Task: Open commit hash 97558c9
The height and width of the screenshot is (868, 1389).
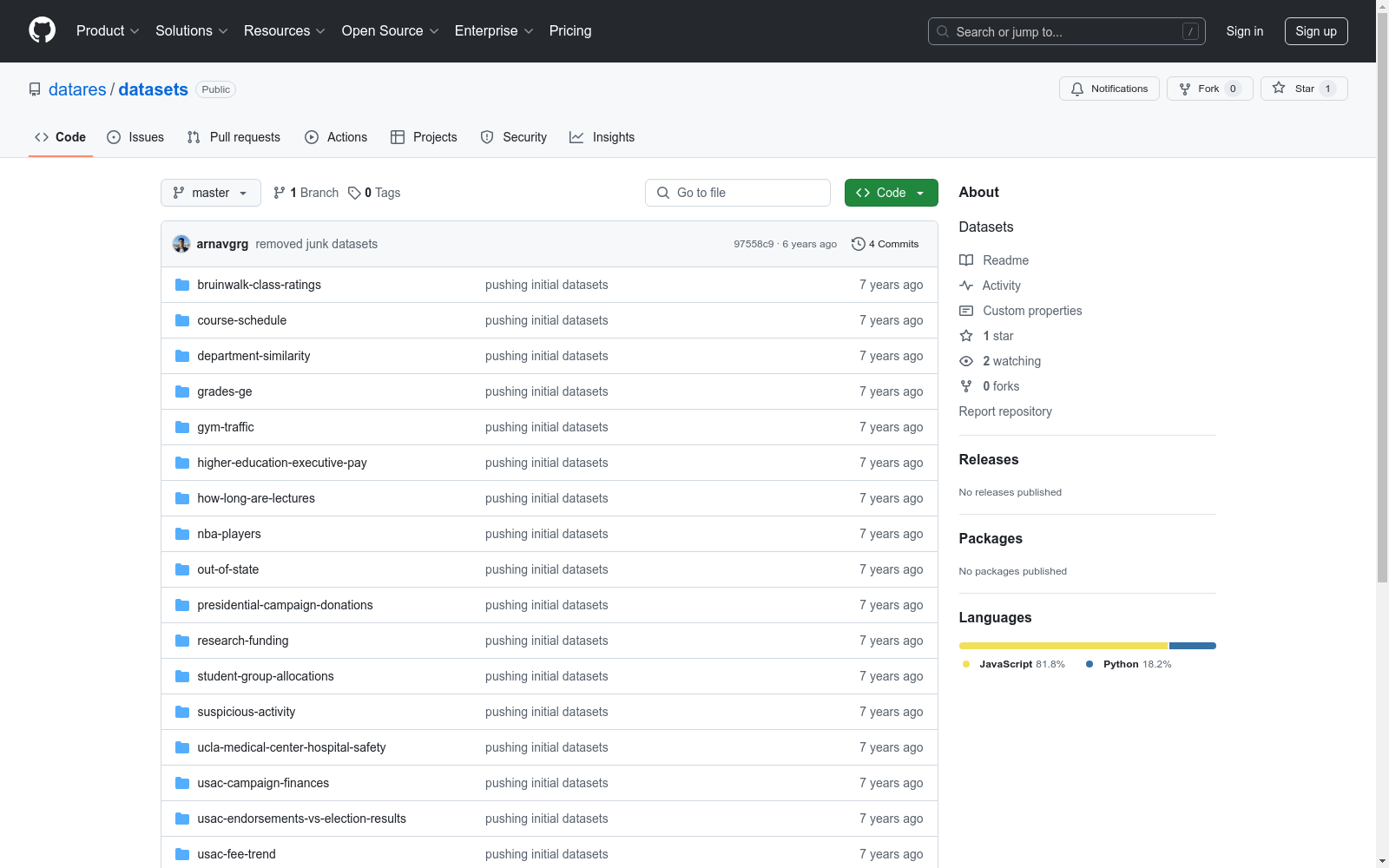Action: [x=754, y=244]
